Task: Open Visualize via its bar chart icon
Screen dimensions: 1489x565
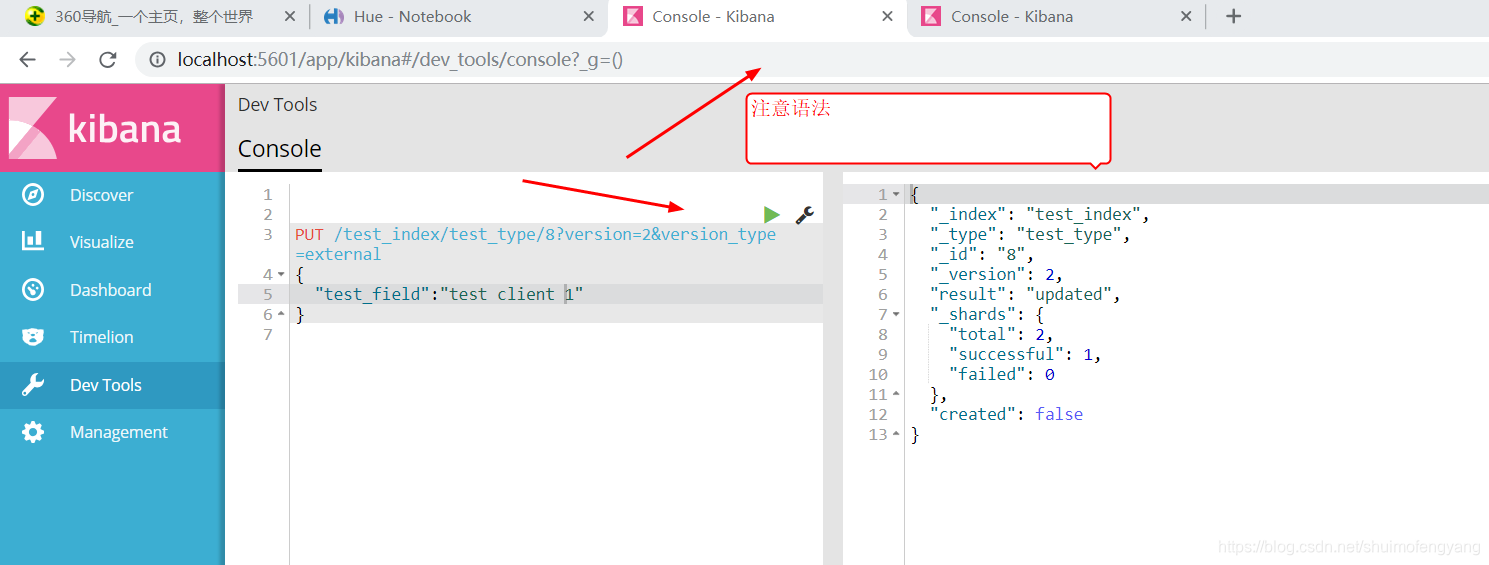Action: pos(33,241)
